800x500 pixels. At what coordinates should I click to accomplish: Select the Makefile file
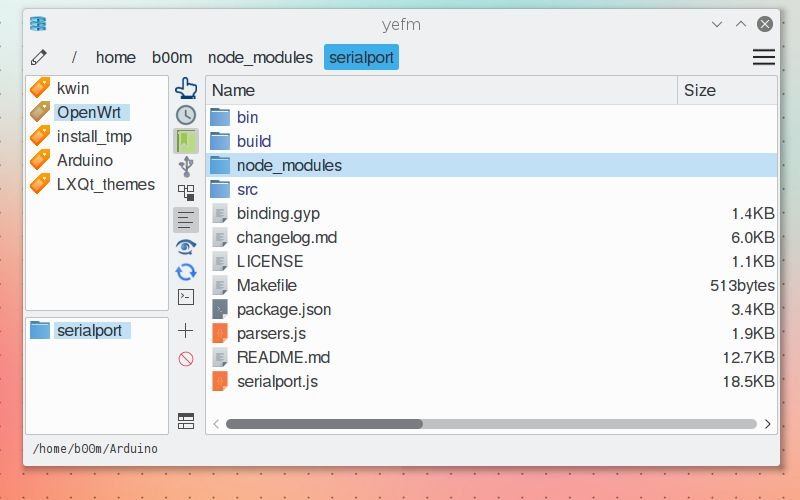266,285
